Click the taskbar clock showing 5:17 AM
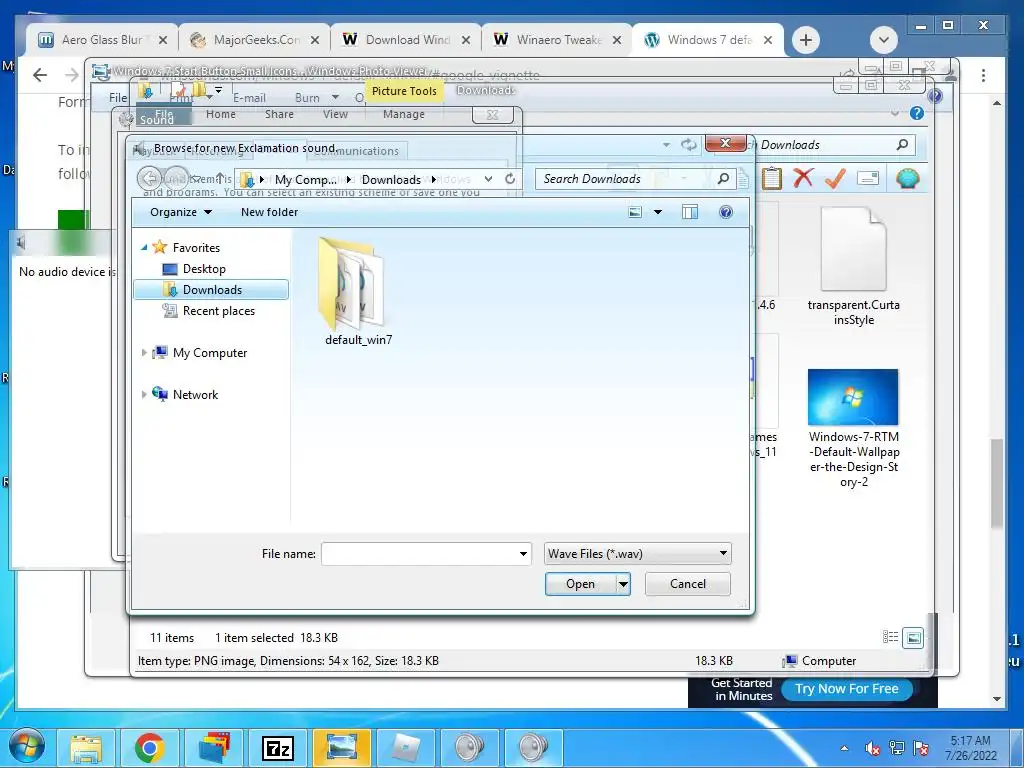Screen dimensions: 1024x768 970,748
